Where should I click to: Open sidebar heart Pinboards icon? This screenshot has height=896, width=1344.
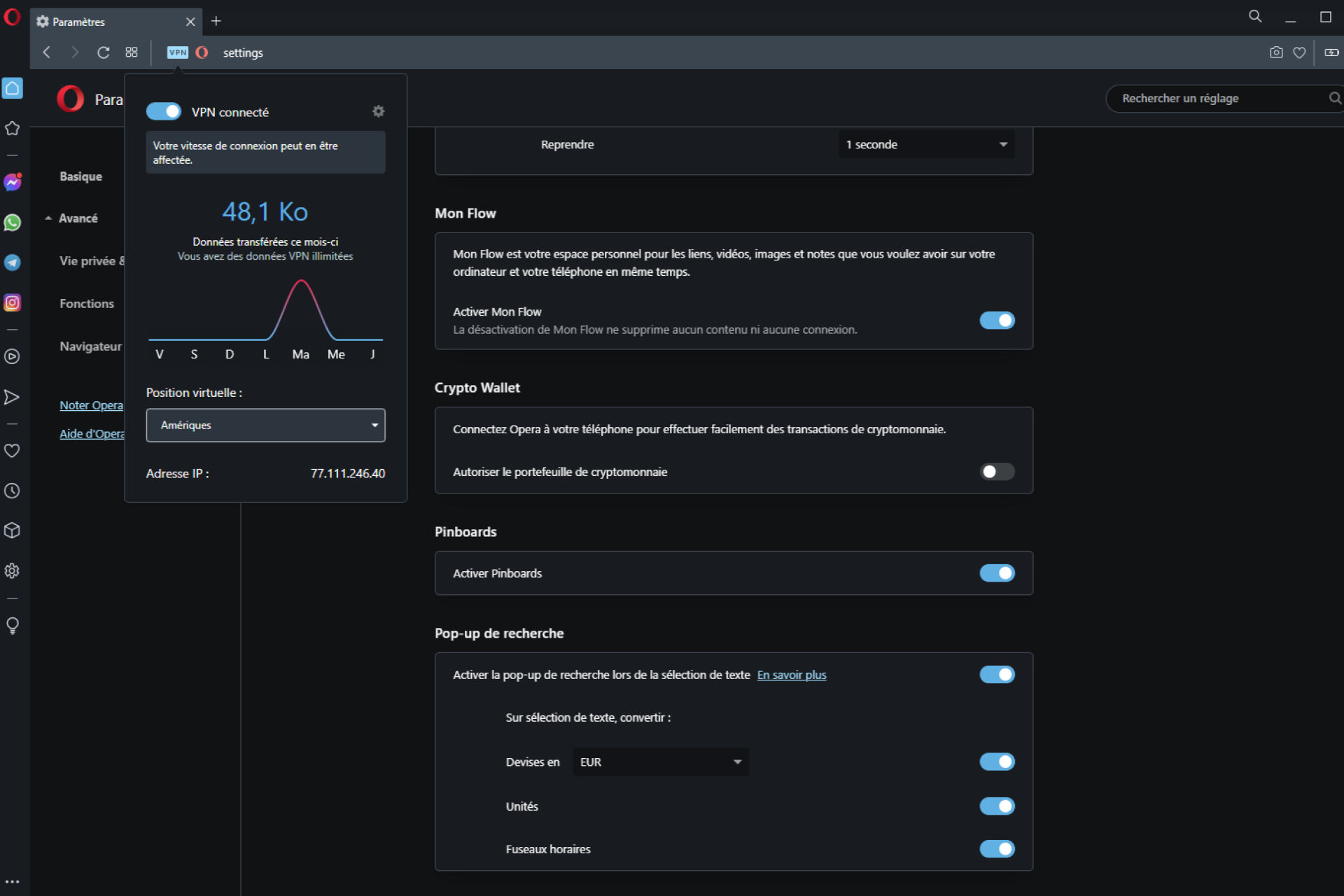(13, 451)
